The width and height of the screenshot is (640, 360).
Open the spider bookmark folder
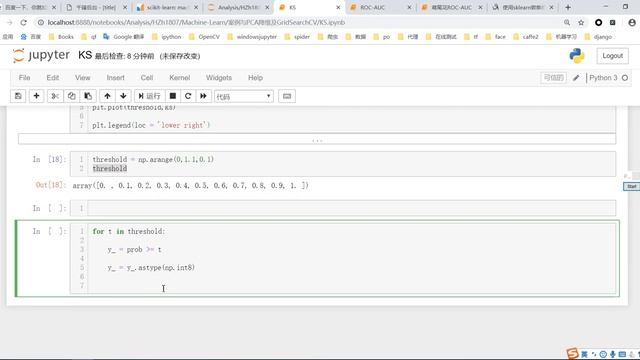(x=297, y=37)
